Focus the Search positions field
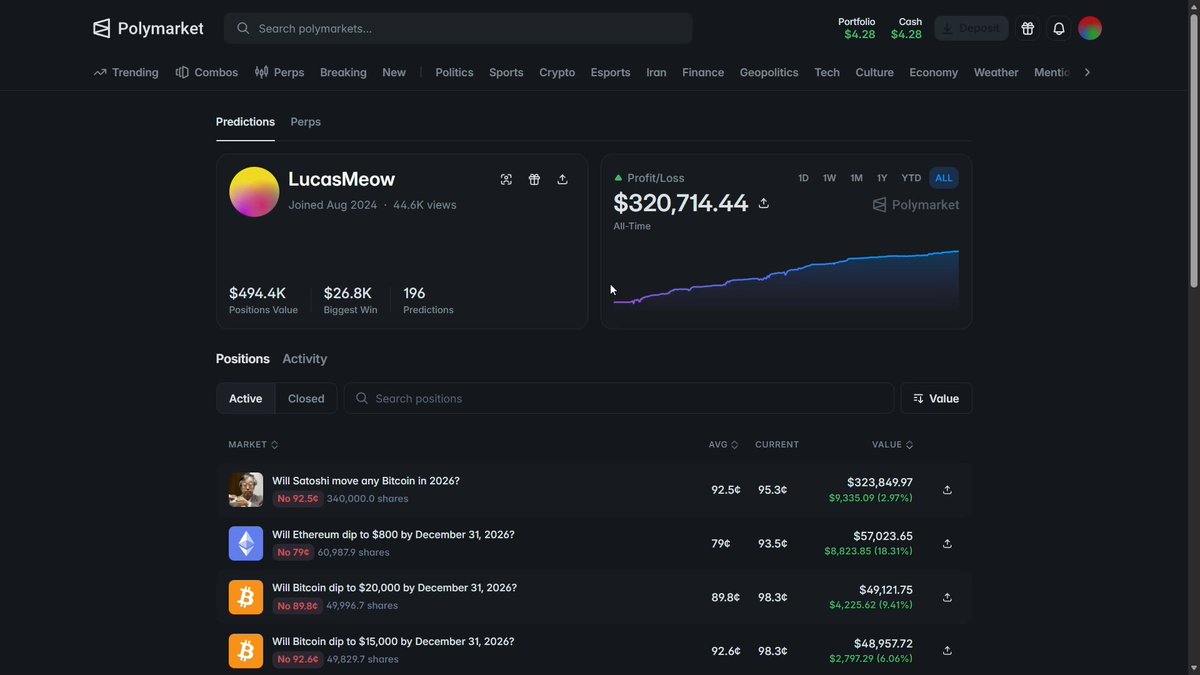 point(619,398)
